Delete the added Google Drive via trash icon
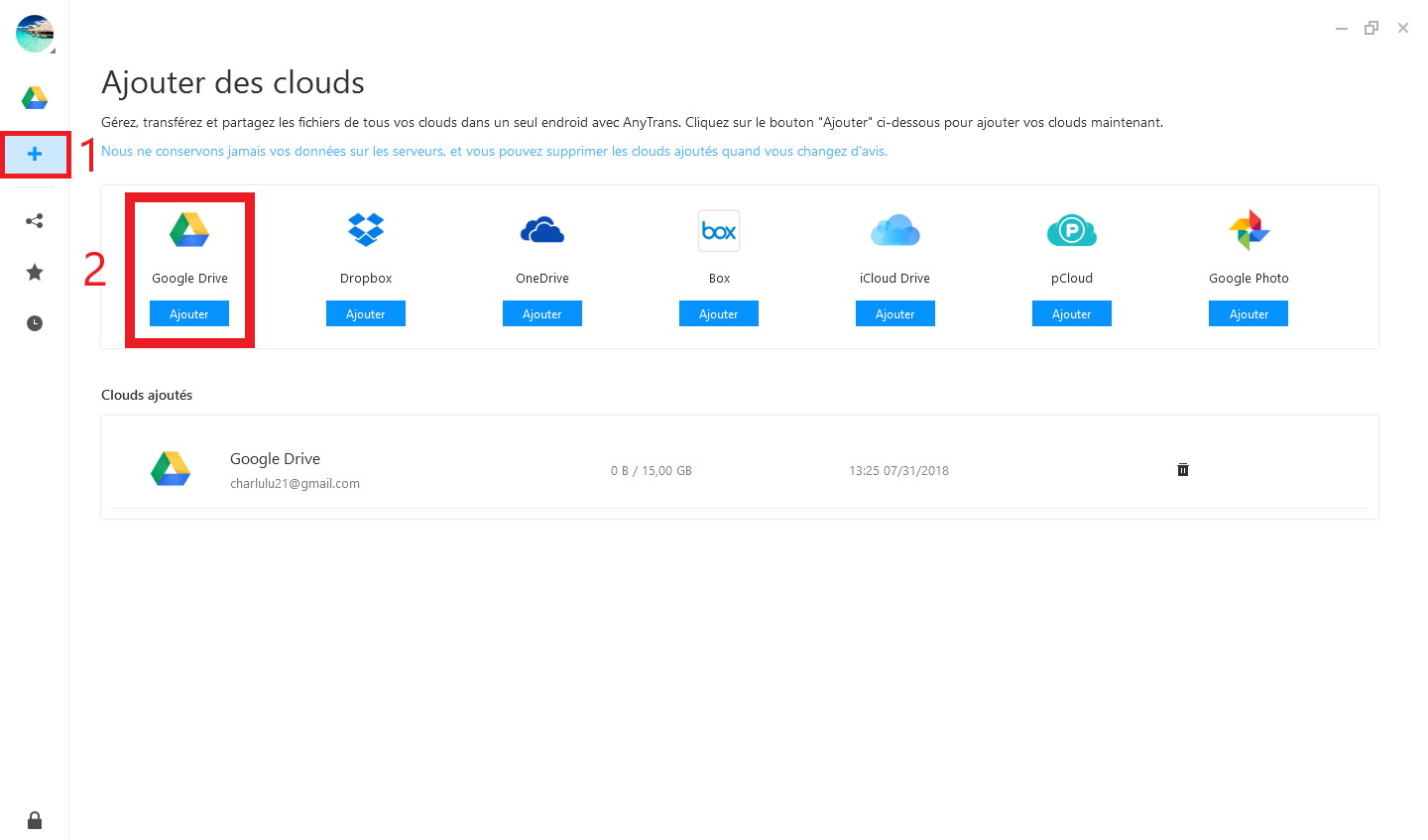The height and width of the screenshot is (840, 1428). click(1183, 469)
